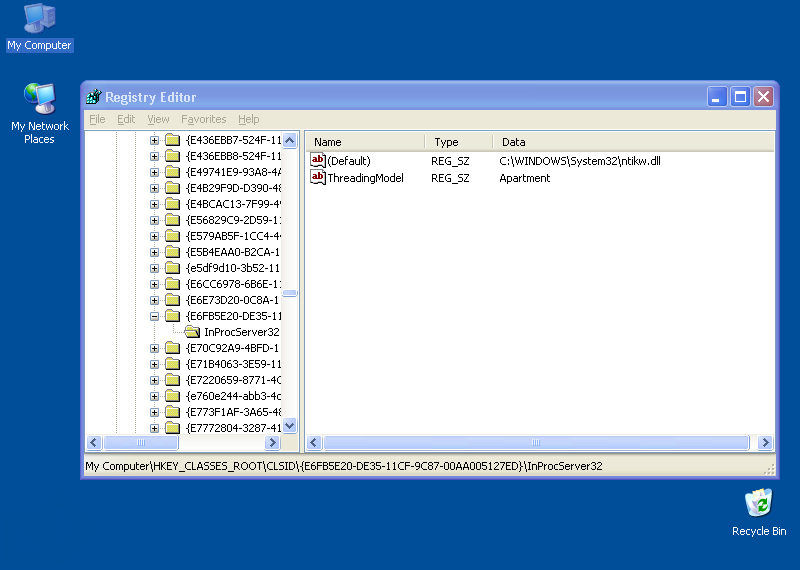Select the InProcServer32 subkey label
Screen dimensions: 800x570
[x=241, y=332]
